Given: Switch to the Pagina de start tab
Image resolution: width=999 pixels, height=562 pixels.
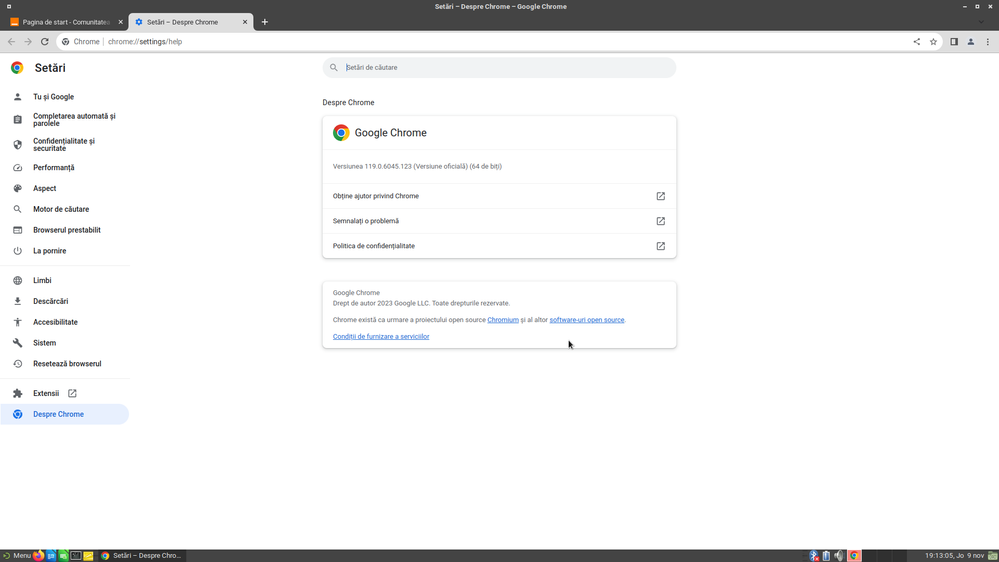Looking at the screenshot, I should click(65, 21).
